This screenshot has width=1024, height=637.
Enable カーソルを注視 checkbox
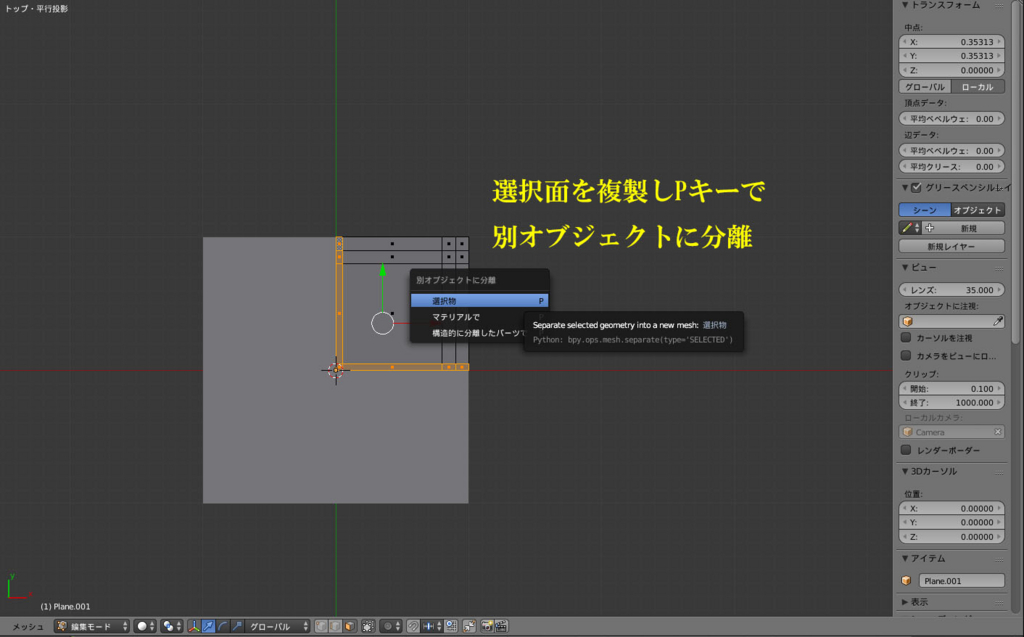tap(906, 338)
